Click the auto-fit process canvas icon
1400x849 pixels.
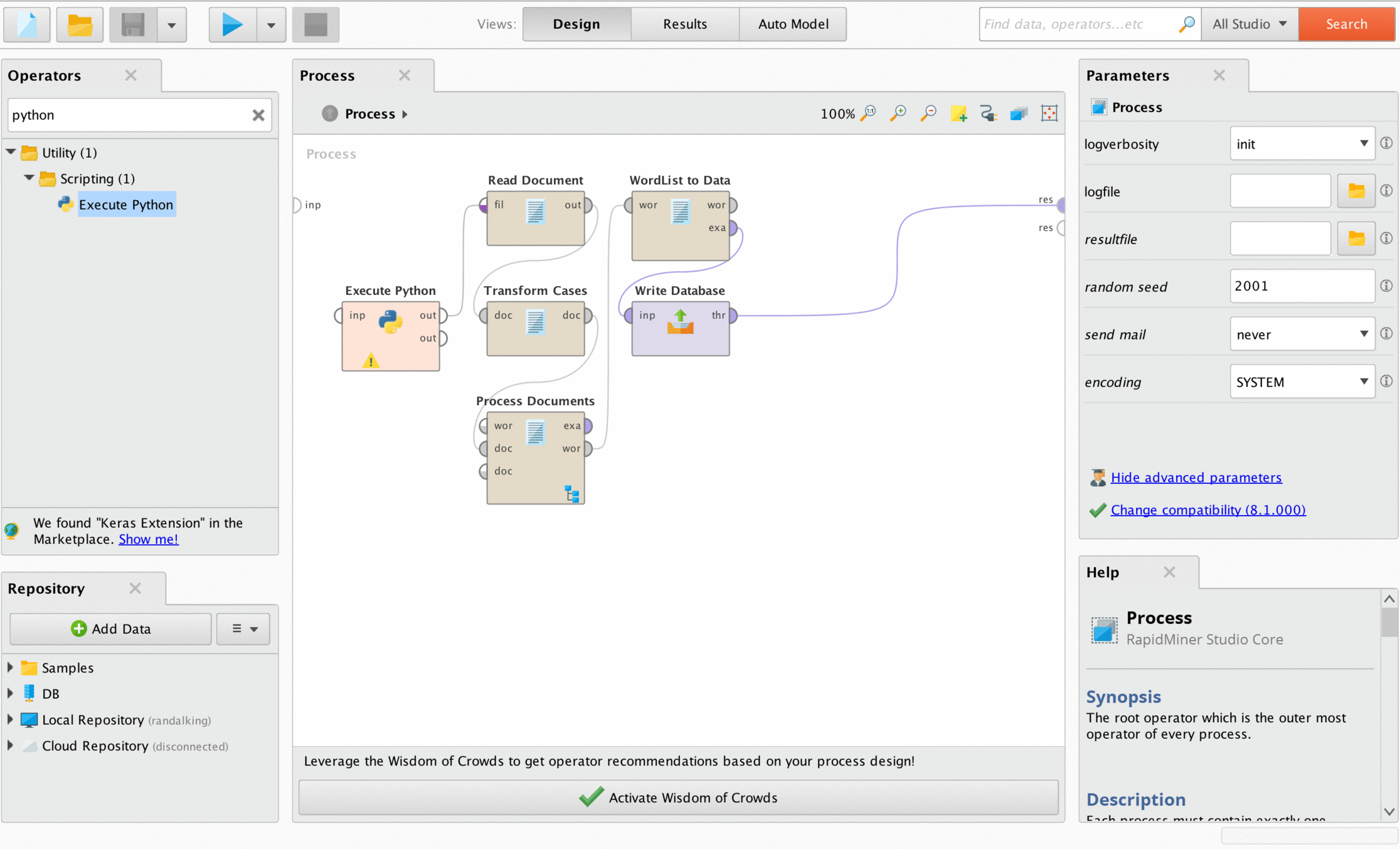(x=1049, y=113)
